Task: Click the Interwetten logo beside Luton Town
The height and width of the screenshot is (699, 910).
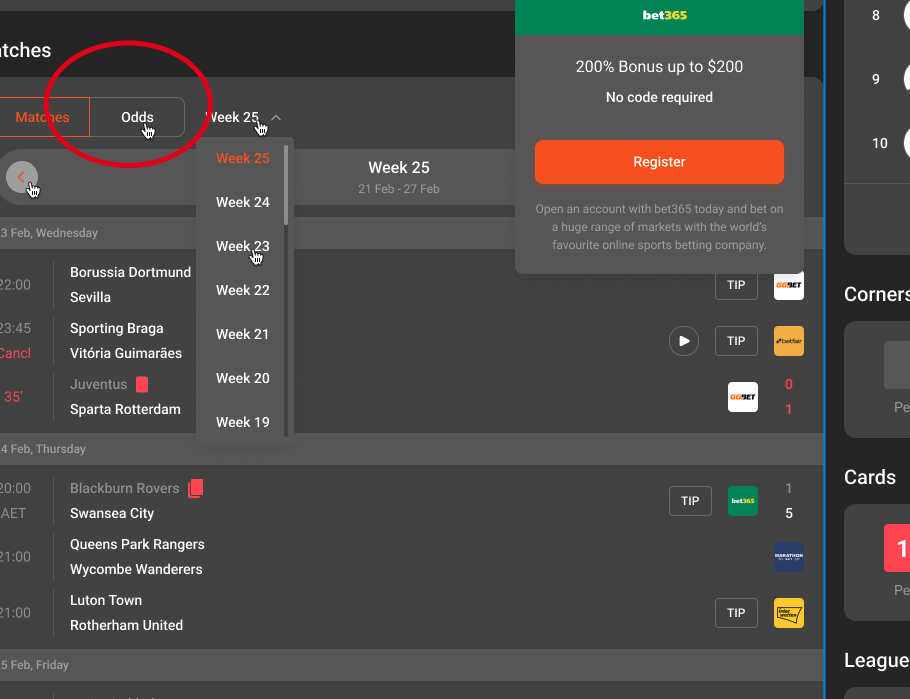Action: click(788, 613)
